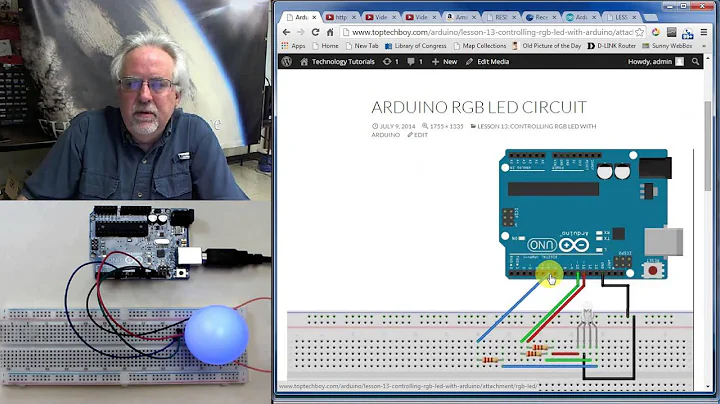
Task: Click the WordPress logo in admin bar
Action: point(287,62)
